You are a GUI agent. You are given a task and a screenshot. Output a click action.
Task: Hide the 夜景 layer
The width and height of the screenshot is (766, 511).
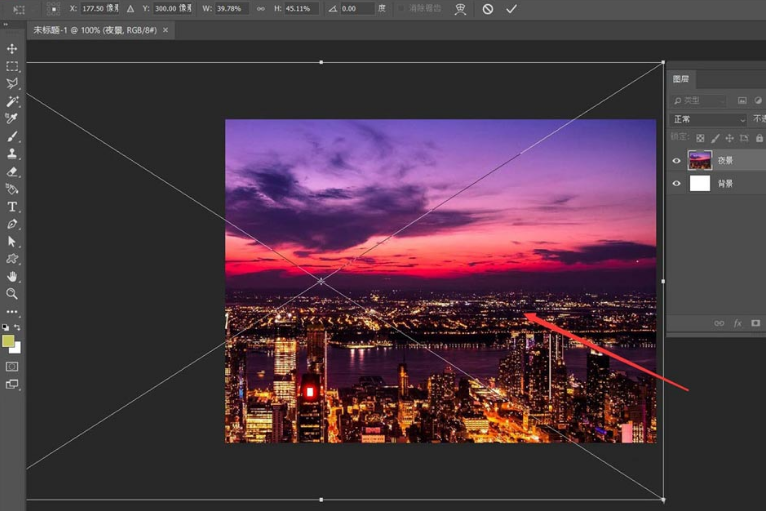click(x=676, y=160)
